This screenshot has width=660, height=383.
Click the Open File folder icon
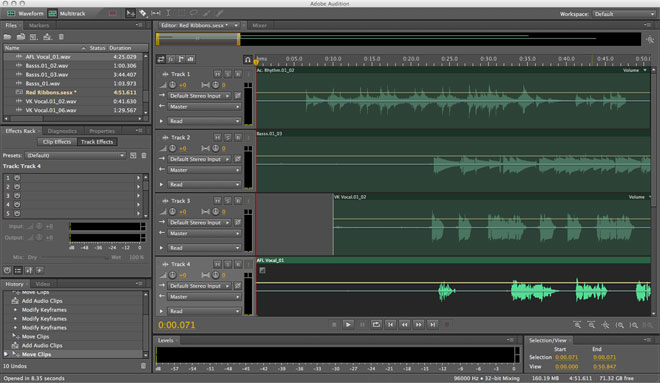[7, 37]
